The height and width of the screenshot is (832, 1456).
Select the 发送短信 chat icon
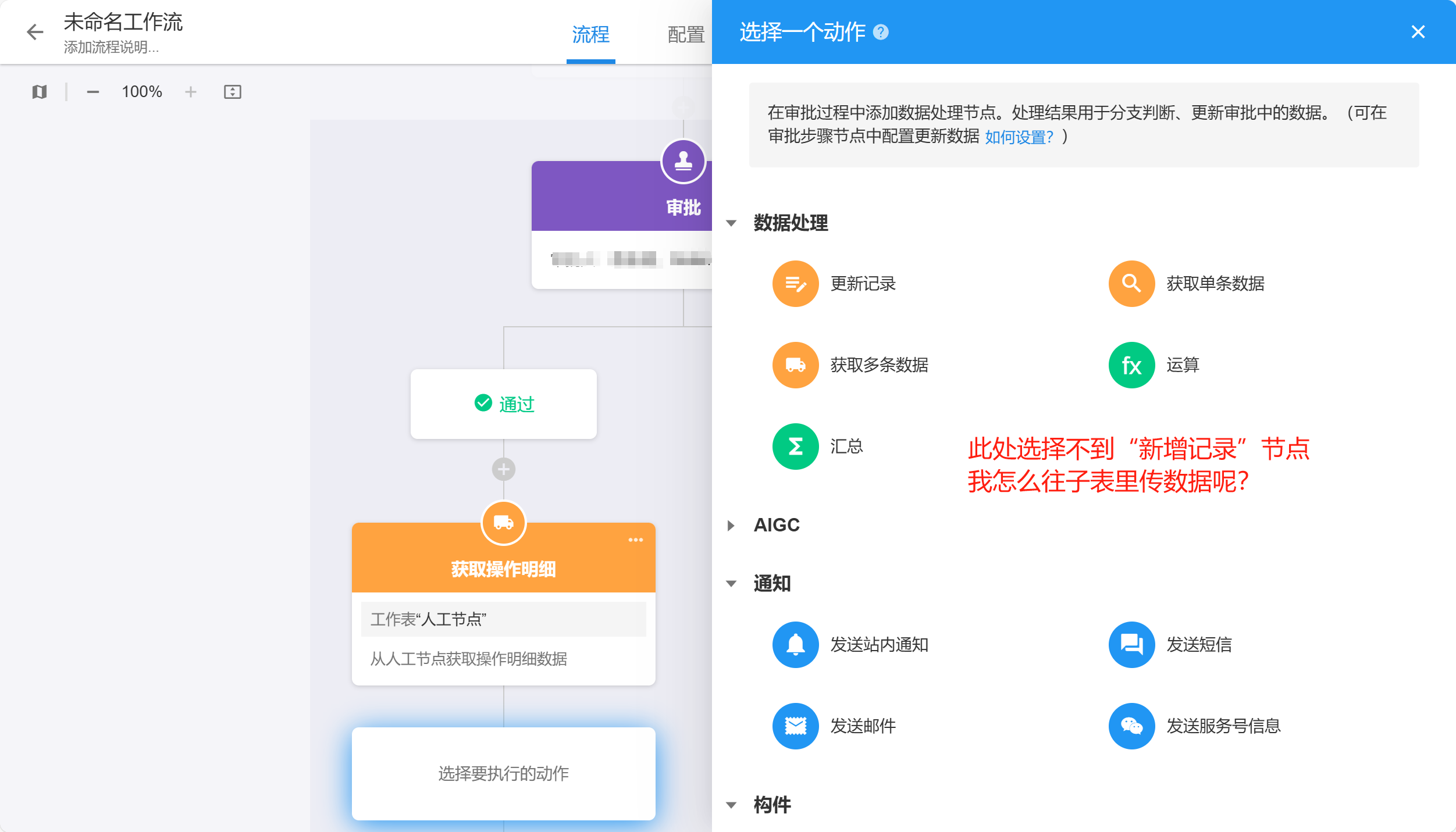click(x=1131, y=645)
